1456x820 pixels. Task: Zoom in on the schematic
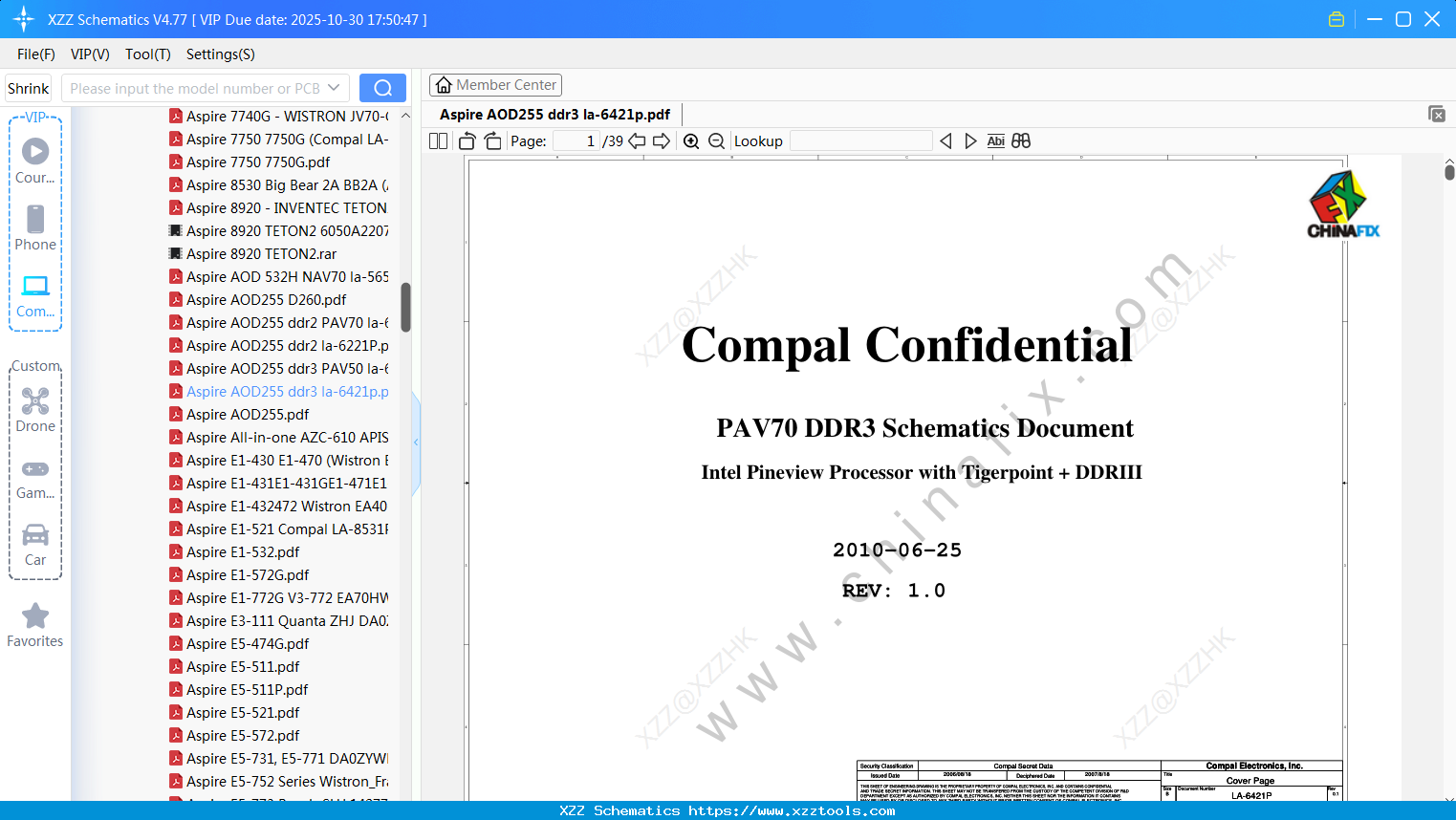click(x=691, y=141)
